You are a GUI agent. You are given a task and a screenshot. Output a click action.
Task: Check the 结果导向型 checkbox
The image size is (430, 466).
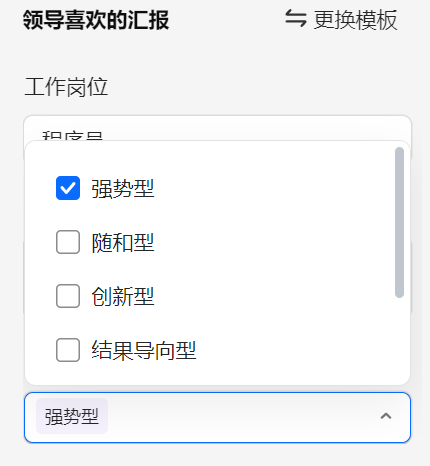(68, 350)
